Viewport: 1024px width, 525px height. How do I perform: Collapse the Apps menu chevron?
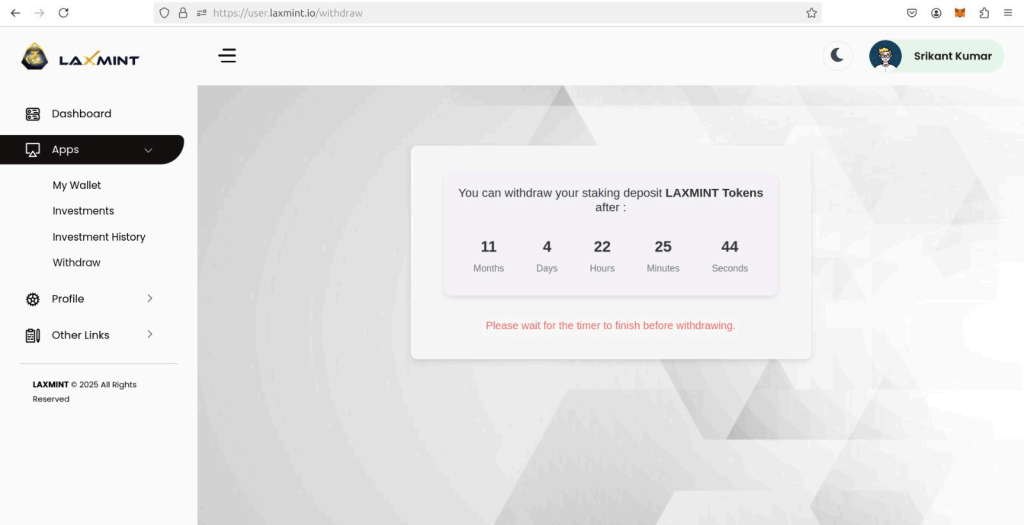[x=148, y=150]
